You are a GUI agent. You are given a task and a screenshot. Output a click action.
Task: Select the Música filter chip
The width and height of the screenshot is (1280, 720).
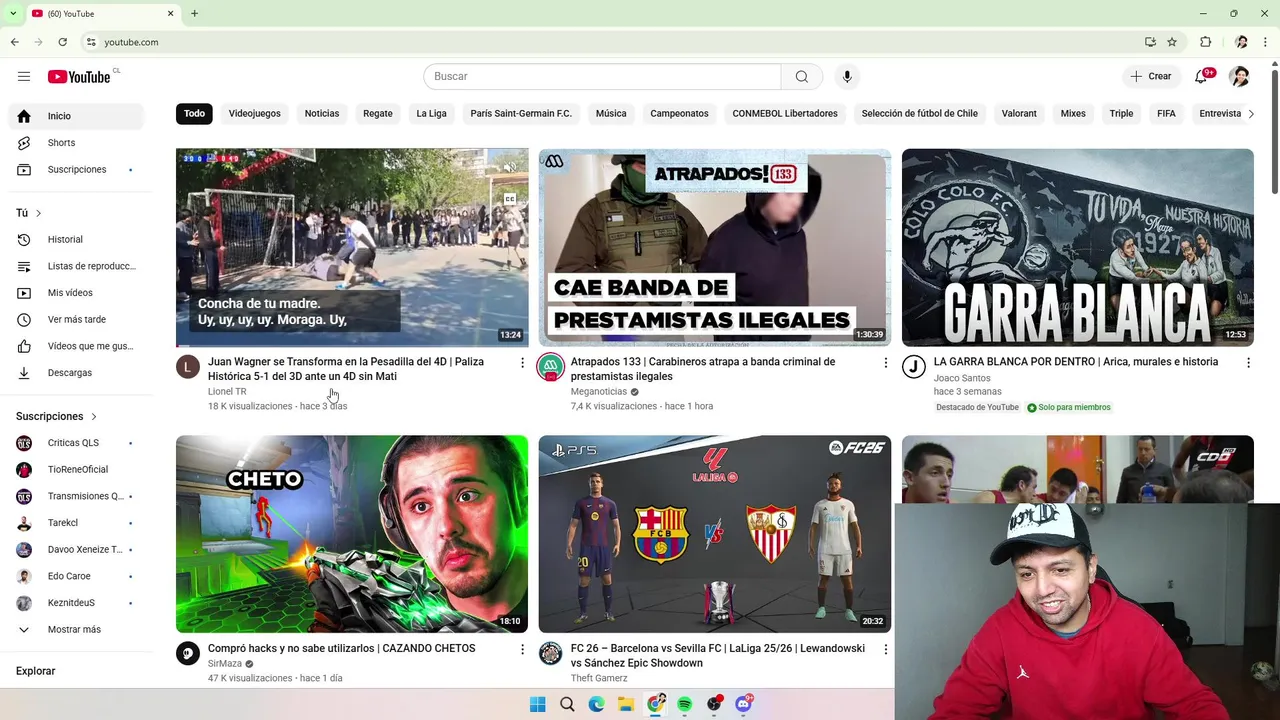611,114
